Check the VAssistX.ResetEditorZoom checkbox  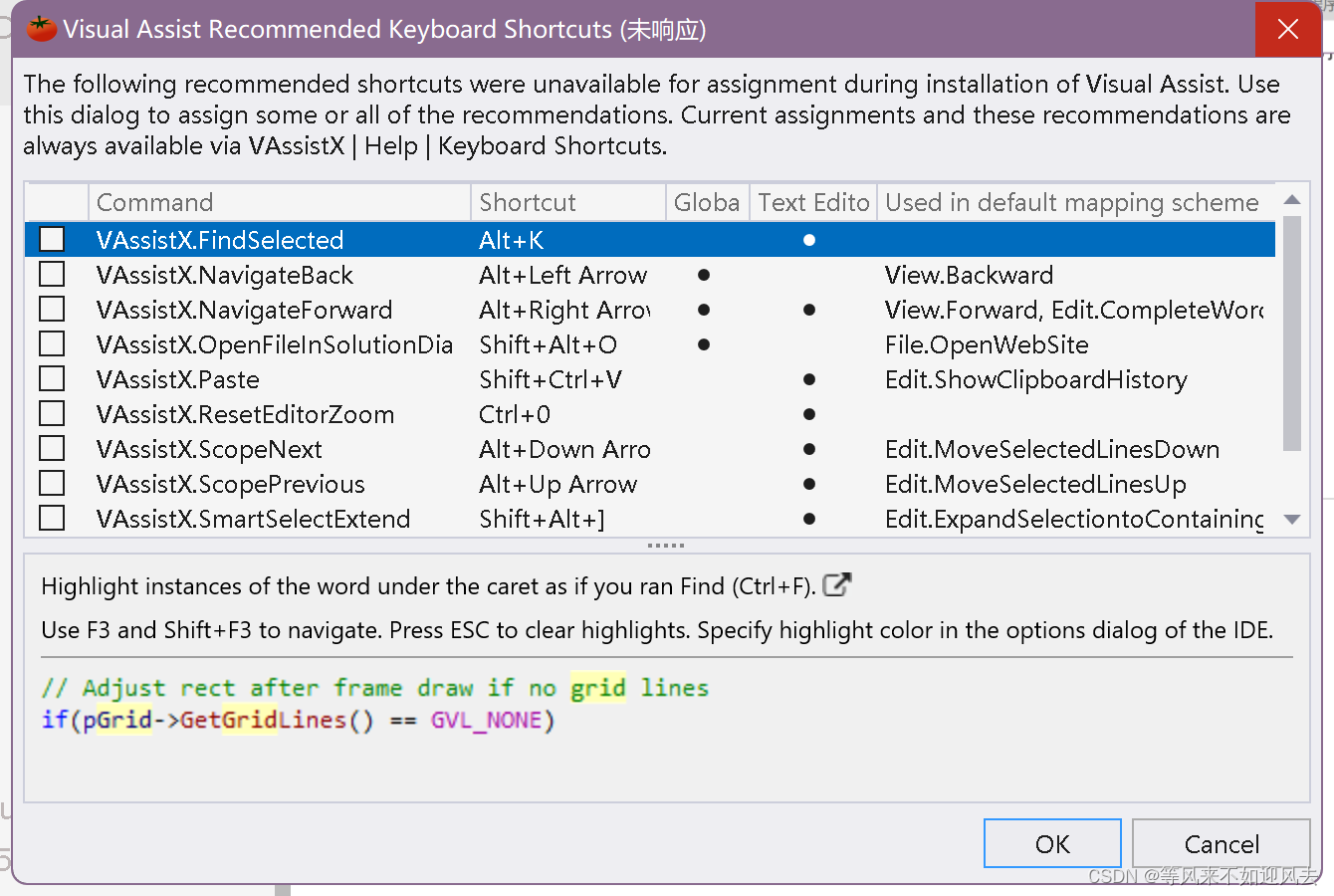pos(52,413)
